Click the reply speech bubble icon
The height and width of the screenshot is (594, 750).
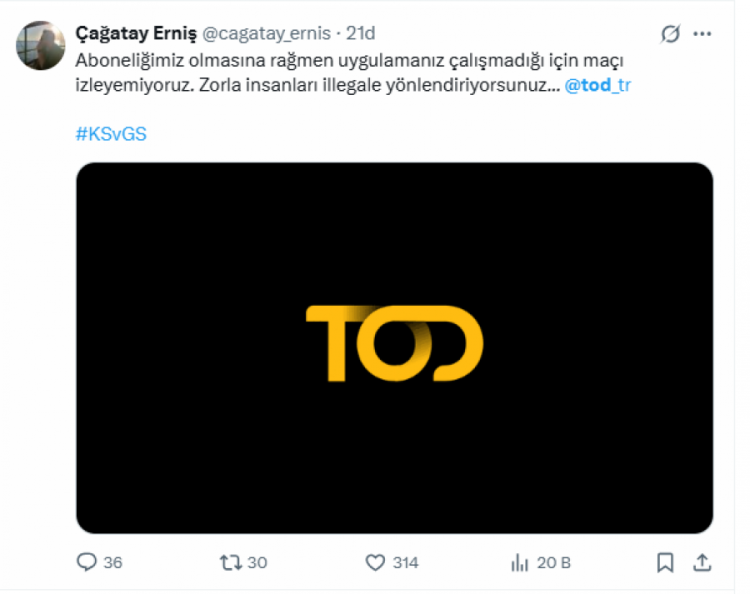coord(87,563)
